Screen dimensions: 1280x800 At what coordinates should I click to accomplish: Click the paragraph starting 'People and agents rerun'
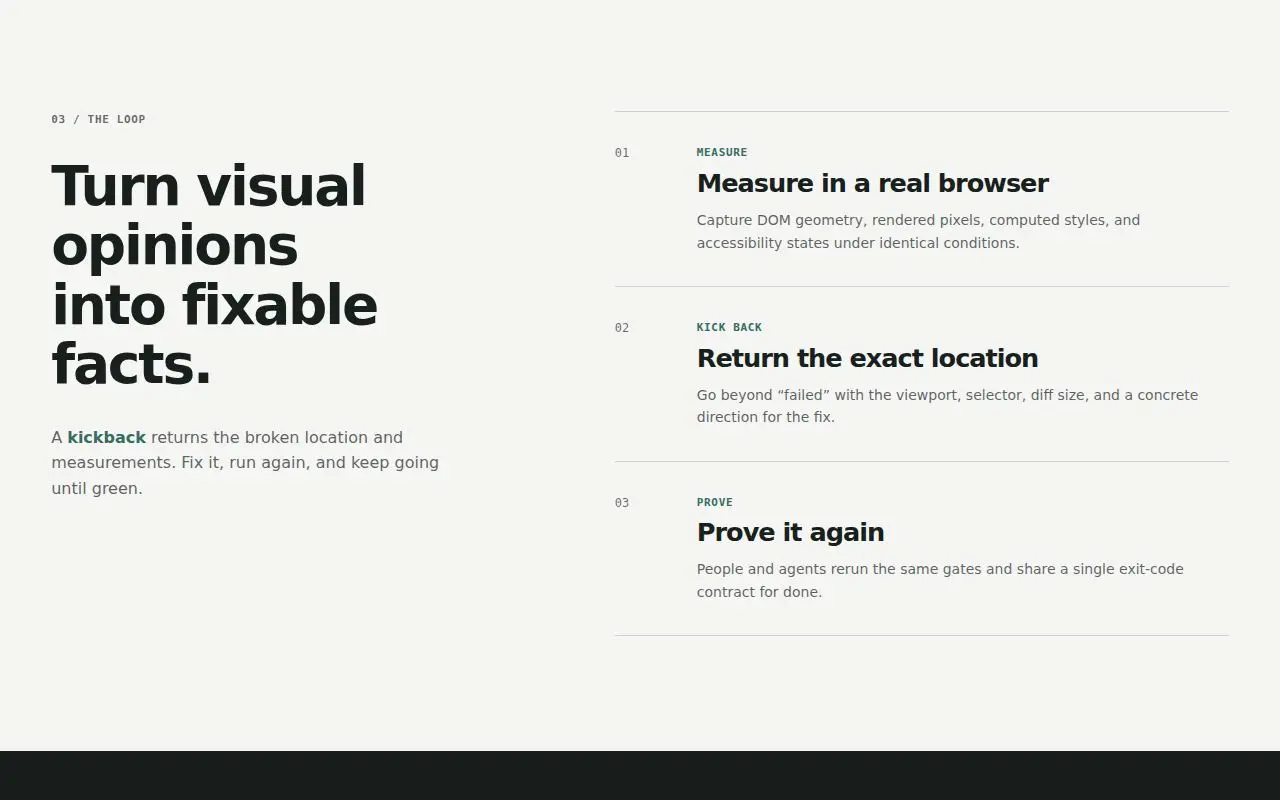click(940, 580)
